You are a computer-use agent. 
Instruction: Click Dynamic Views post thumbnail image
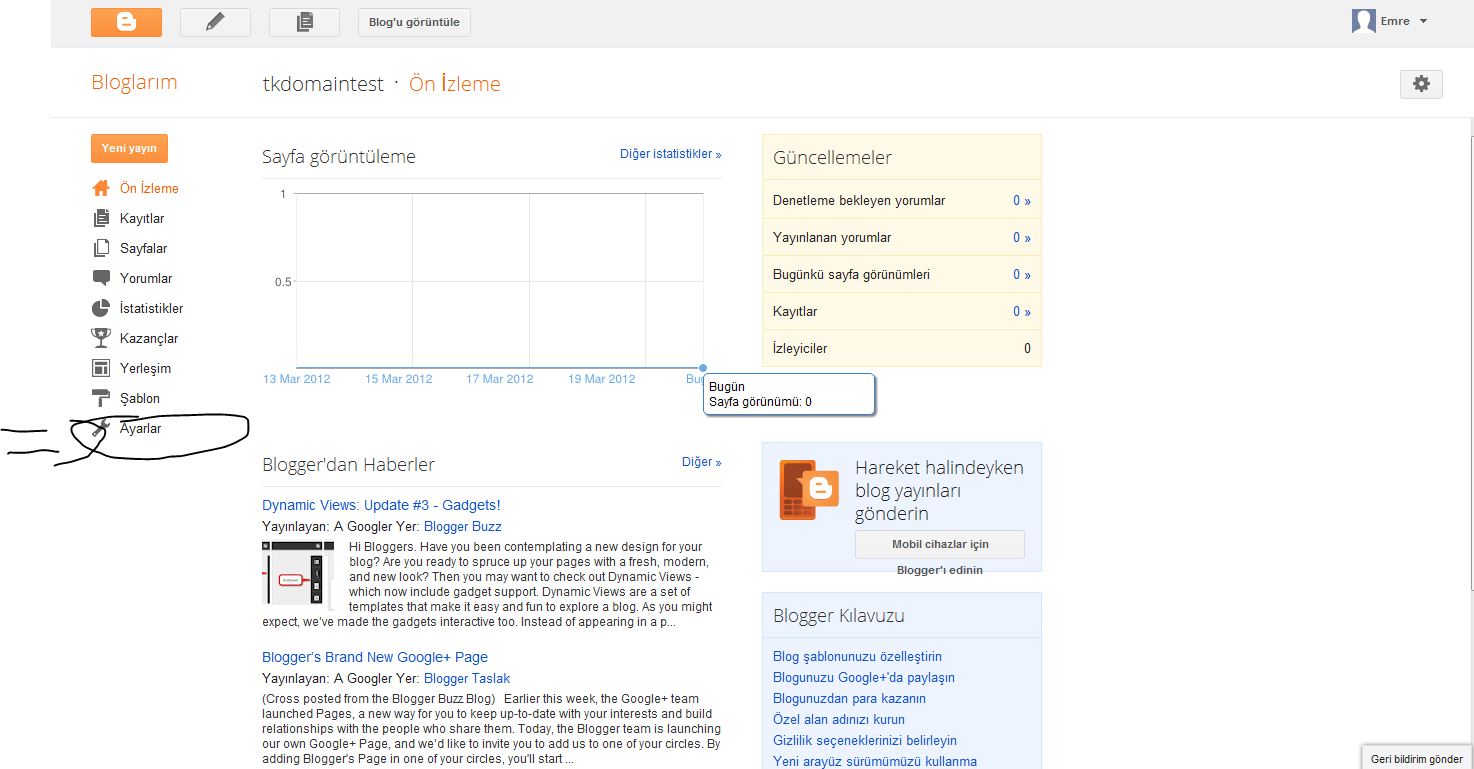tap(298, 573)
